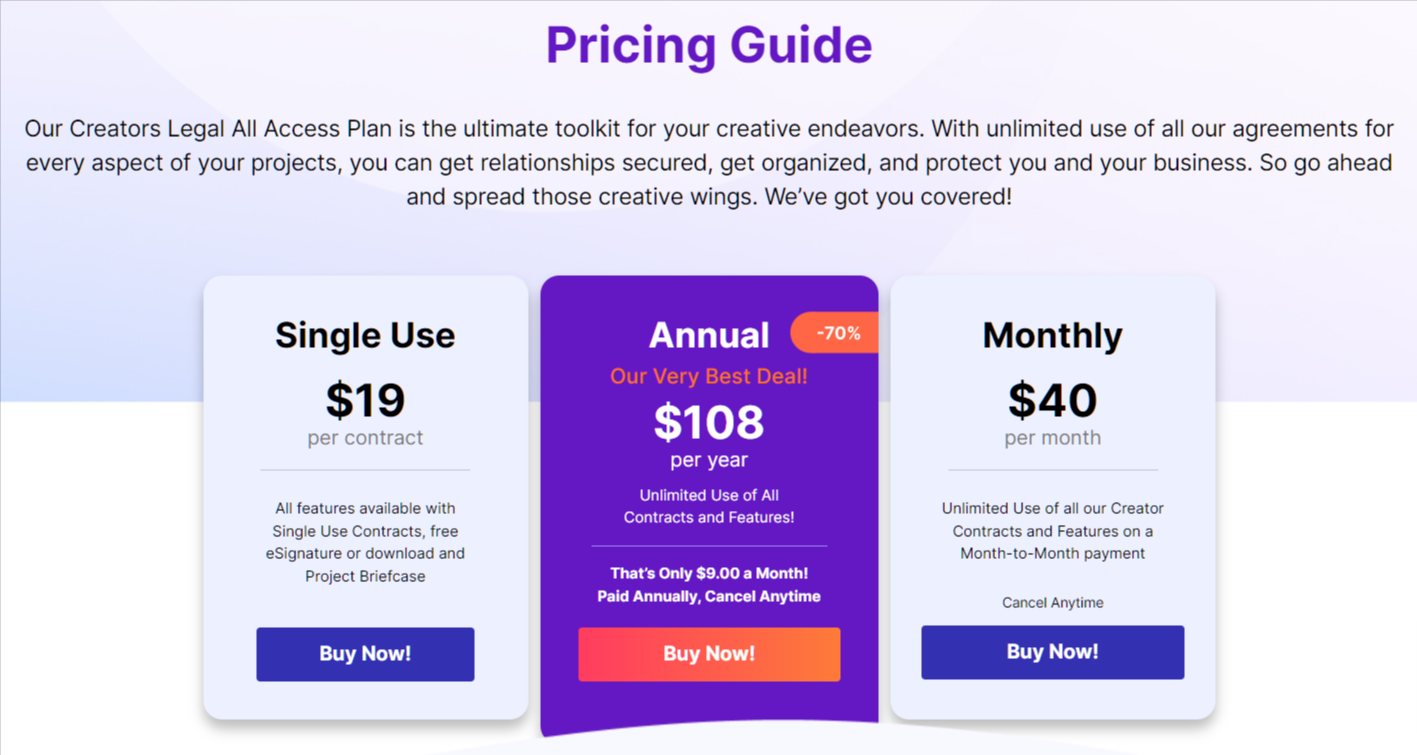This screenshot has height=755, width=1417.
Task: Click the "per contract" label
Action: [x=365, y=438]
